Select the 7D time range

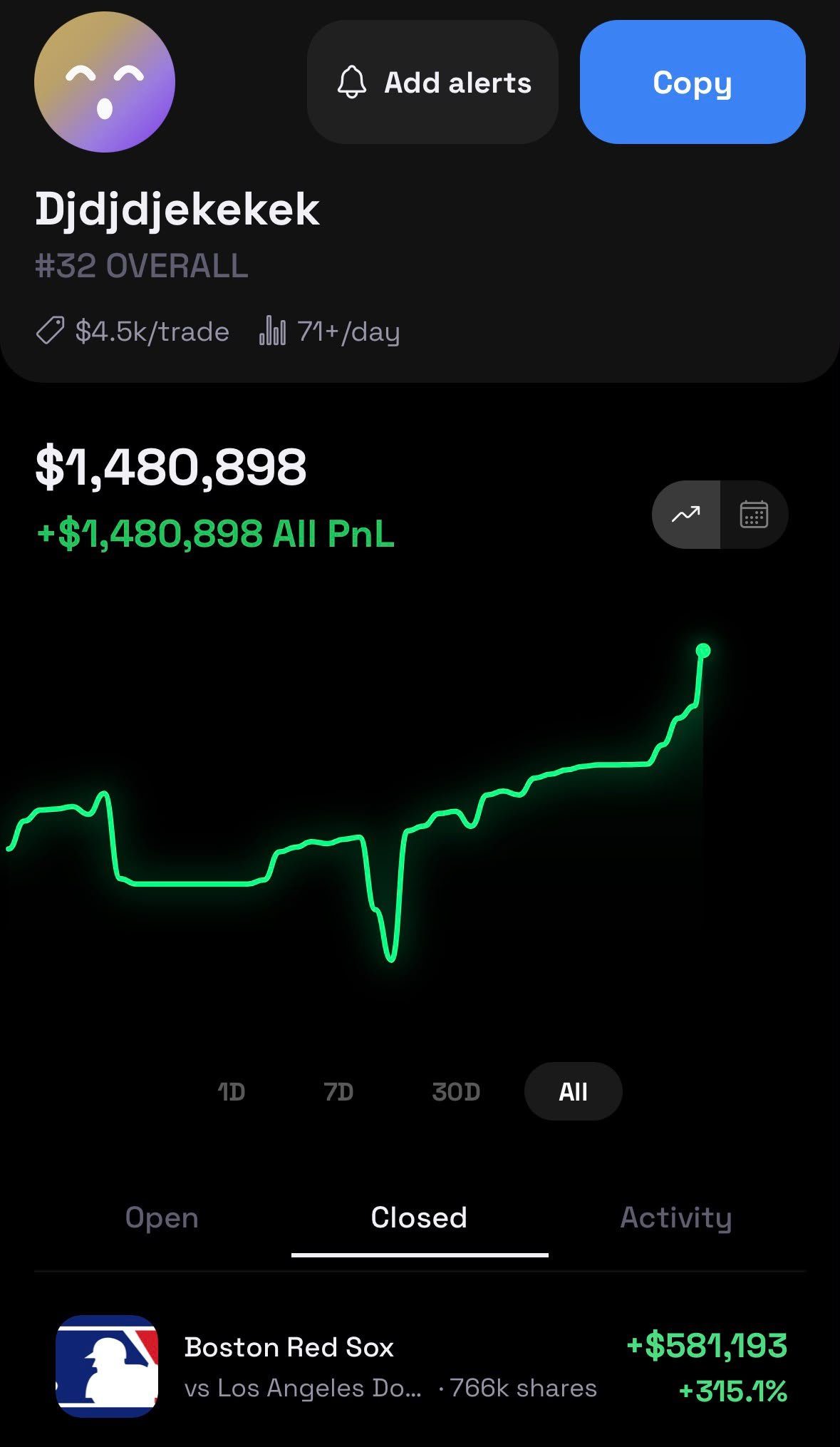[338, 1091]
